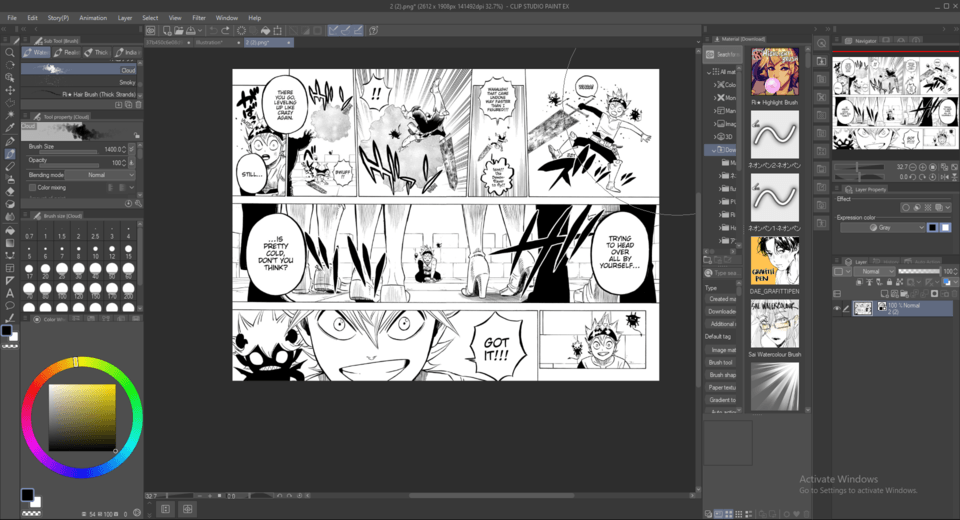Enable the Color mixing checkbox

(32, 187)
